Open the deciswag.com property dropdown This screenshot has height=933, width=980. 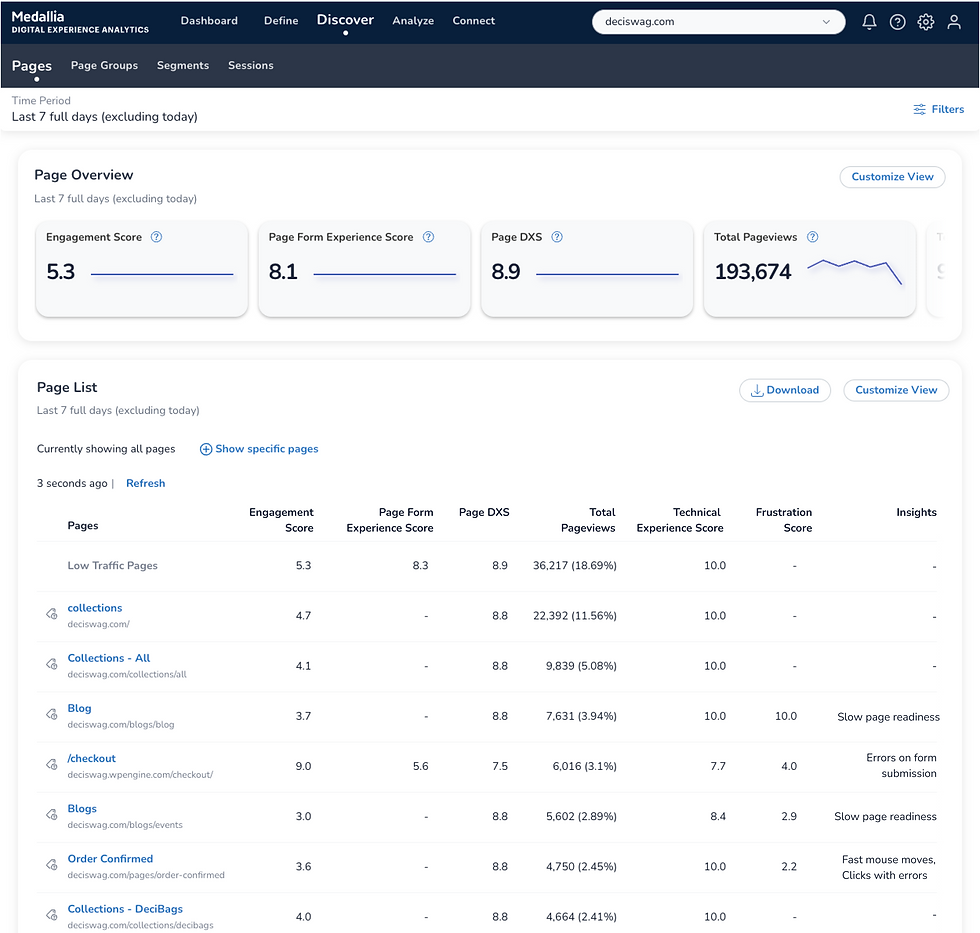[718, 22]
